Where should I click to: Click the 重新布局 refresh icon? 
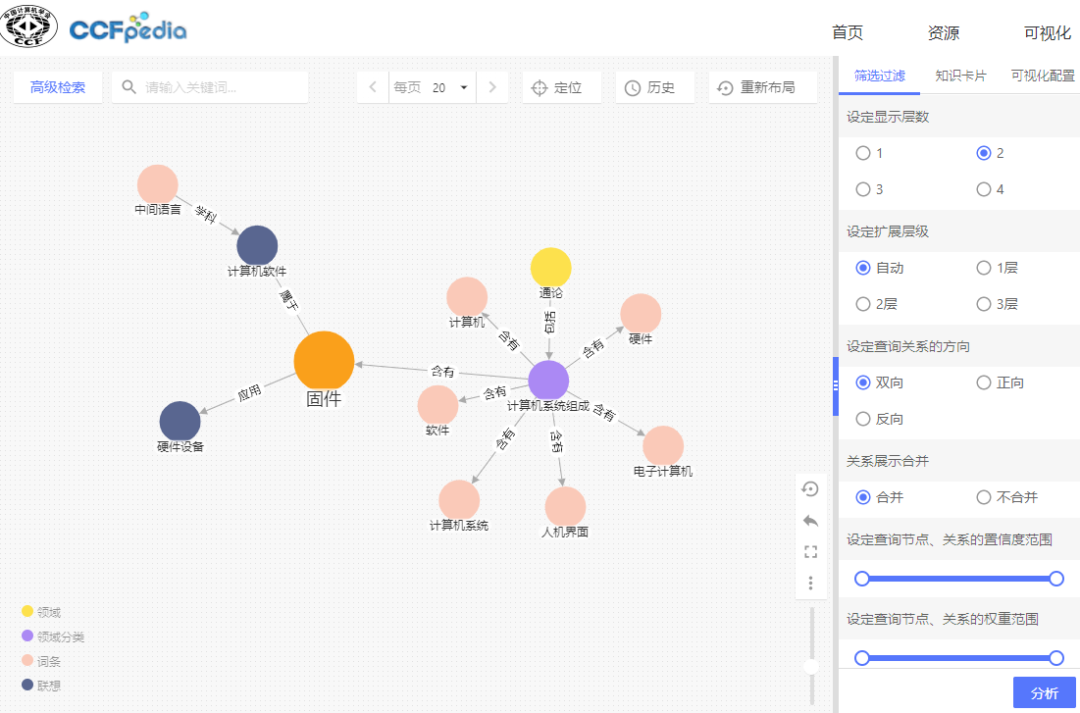(725, 88)
